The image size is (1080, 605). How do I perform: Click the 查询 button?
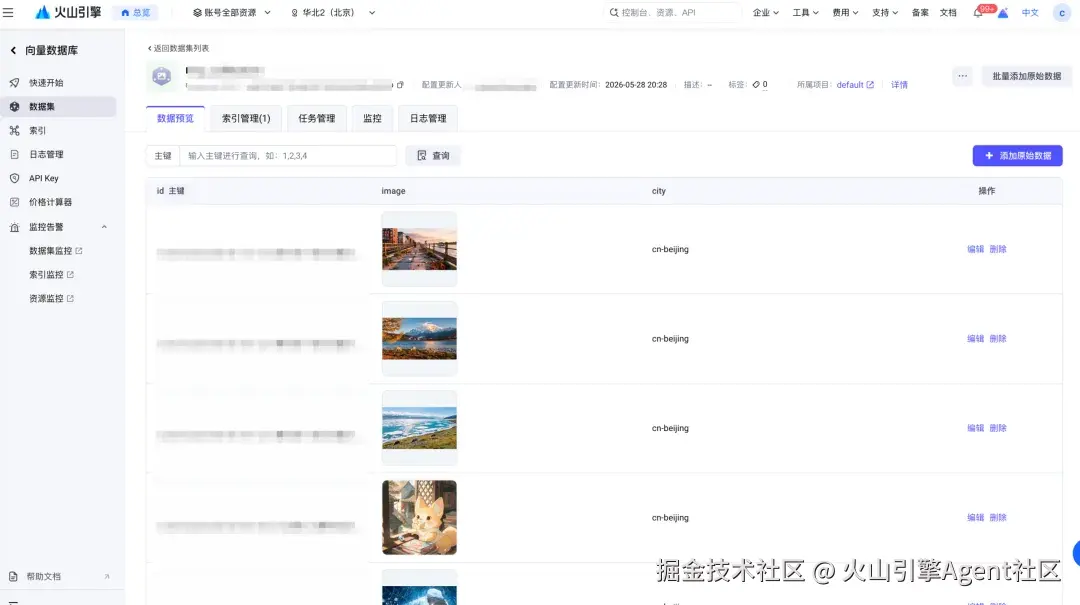433,156
